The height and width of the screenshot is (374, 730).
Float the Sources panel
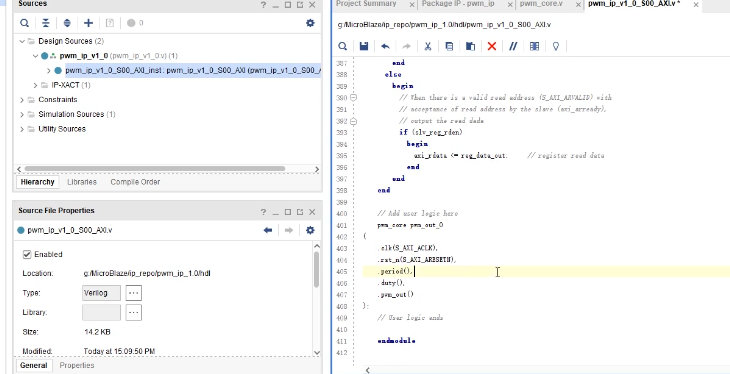(300, 5)
